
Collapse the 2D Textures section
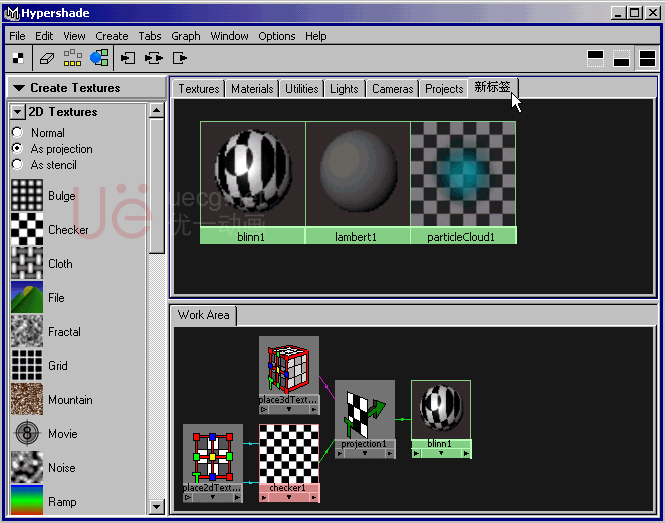17,112
